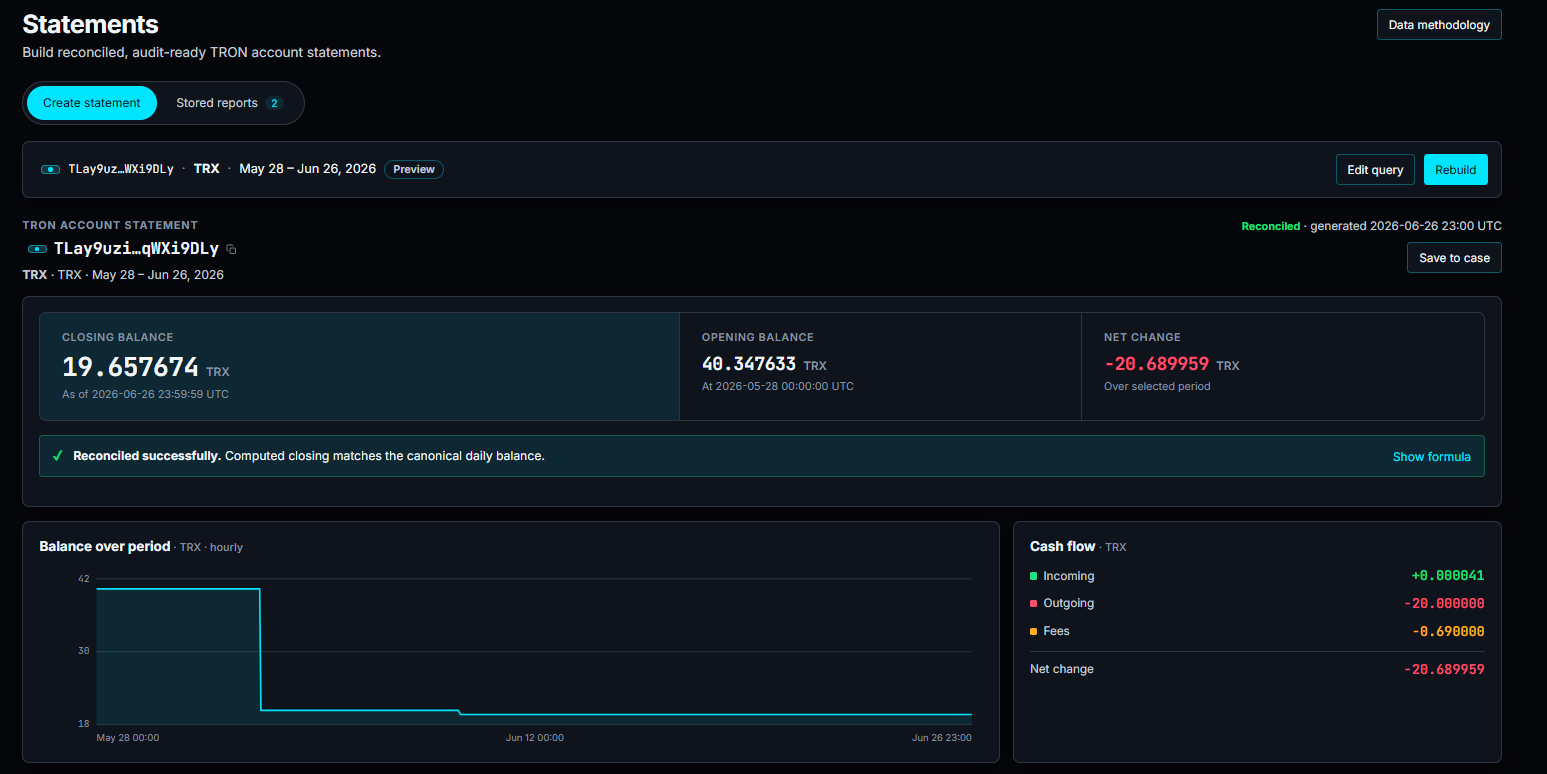The image size is (1547, 774).
Task: Click the Stored reports count badge
Action: [274, 103]
